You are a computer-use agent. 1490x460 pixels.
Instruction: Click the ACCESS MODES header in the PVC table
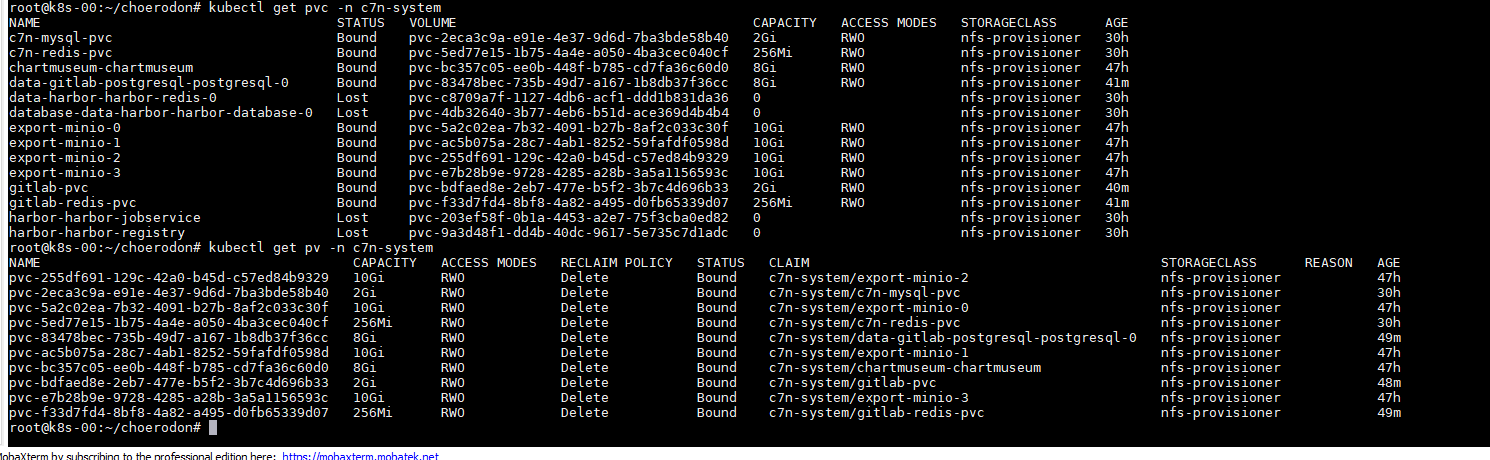[x=888, y=22]
